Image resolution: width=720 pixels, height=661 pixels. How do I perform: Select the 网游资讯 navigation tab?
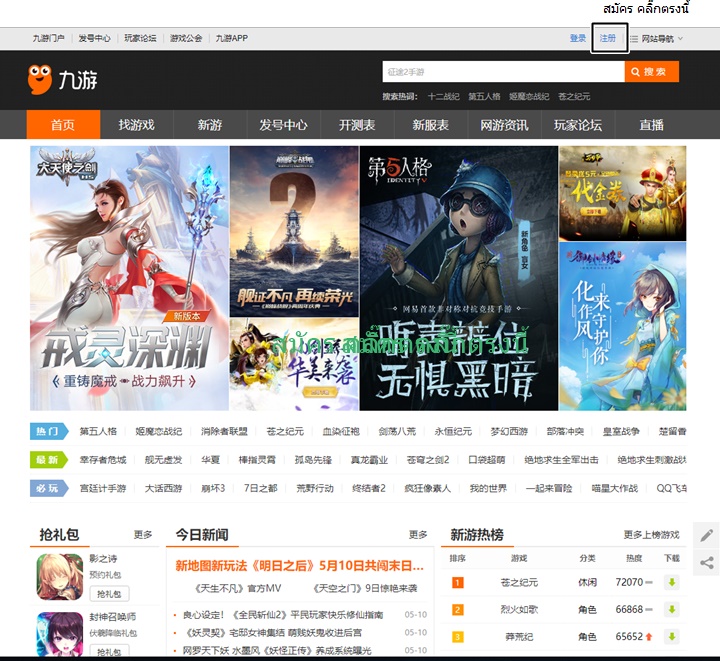coord(504,124)
